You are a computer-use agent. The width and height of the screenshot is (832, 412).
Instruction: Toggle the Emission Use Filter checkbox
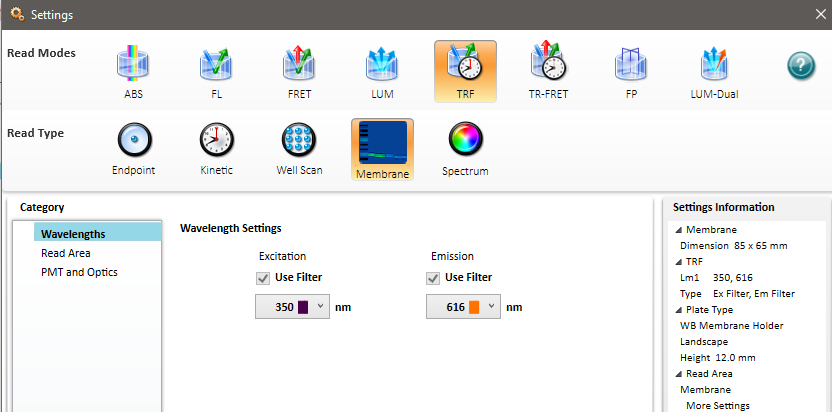(x=433, y=278)
